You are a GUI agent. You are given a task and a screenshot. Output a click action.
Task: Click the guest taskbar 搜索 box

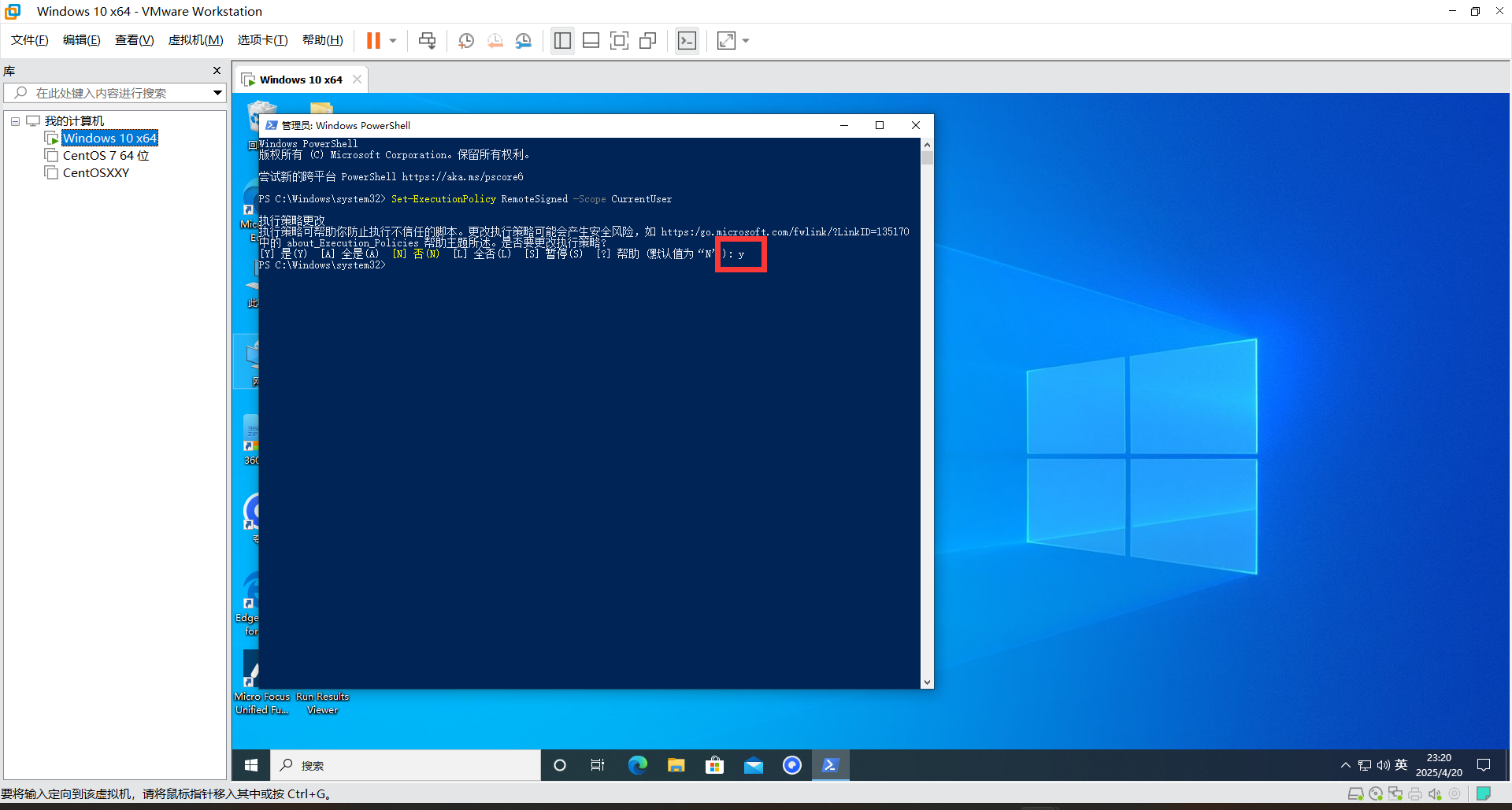click(x=406, y=765)
